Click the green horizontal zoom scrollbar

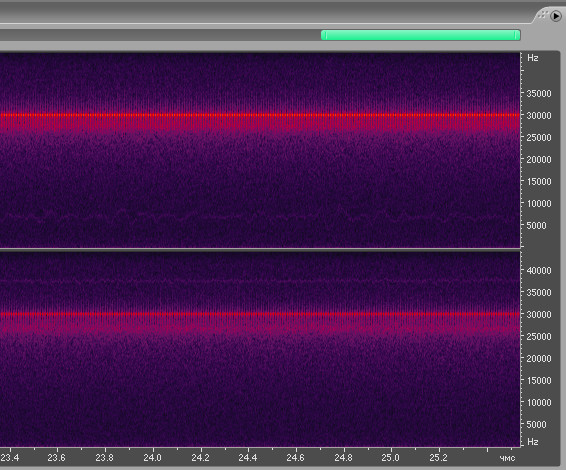pyautogui.click(x=421, y=35)
